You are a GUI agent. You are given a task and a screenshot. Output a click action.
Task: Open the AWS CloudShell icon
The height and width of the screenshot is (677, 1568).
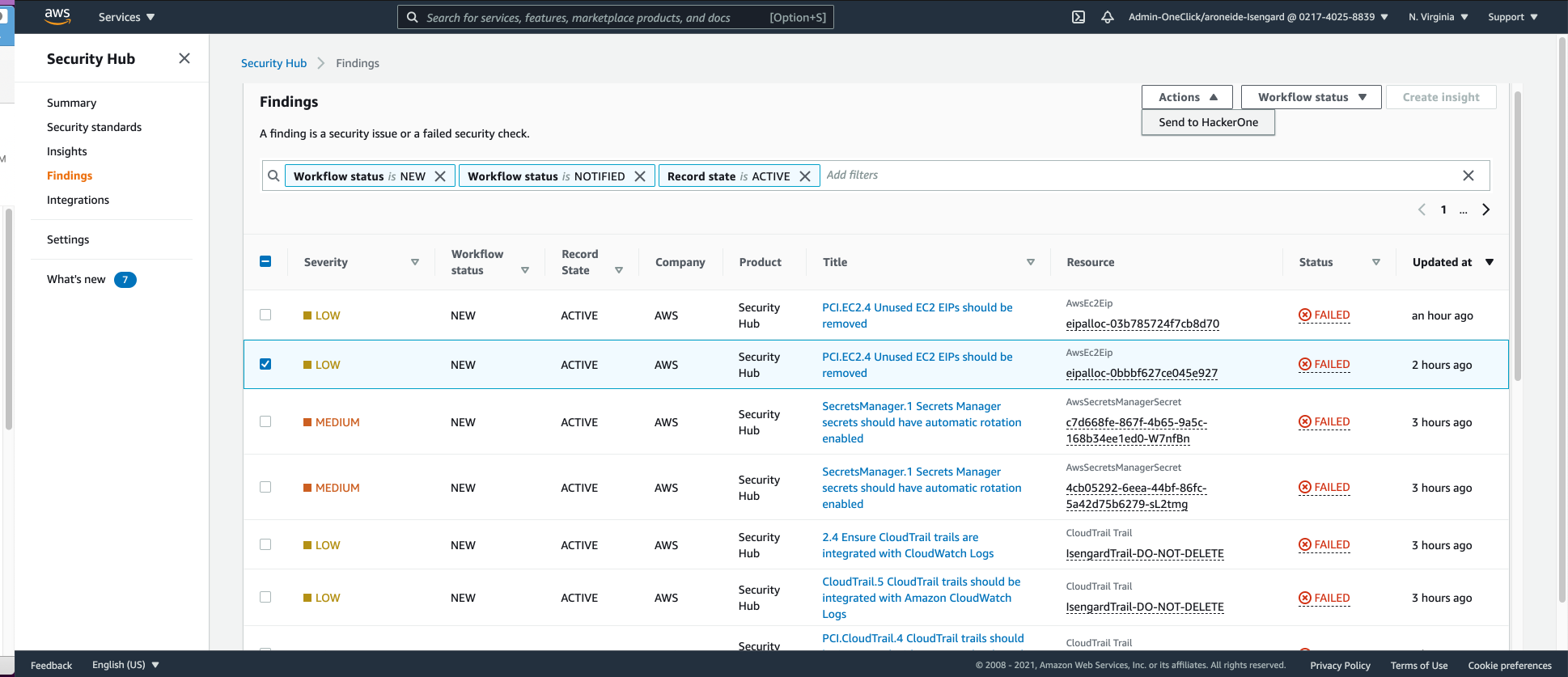point(1079,17)
